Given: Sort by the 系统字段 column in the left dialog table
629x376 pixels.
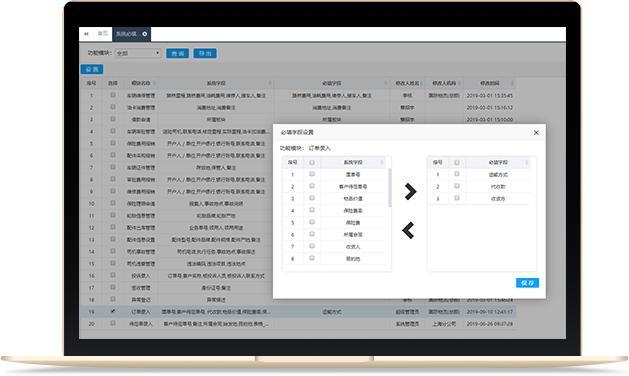Looking at the screenshot, I should click(x=382, y=162).
